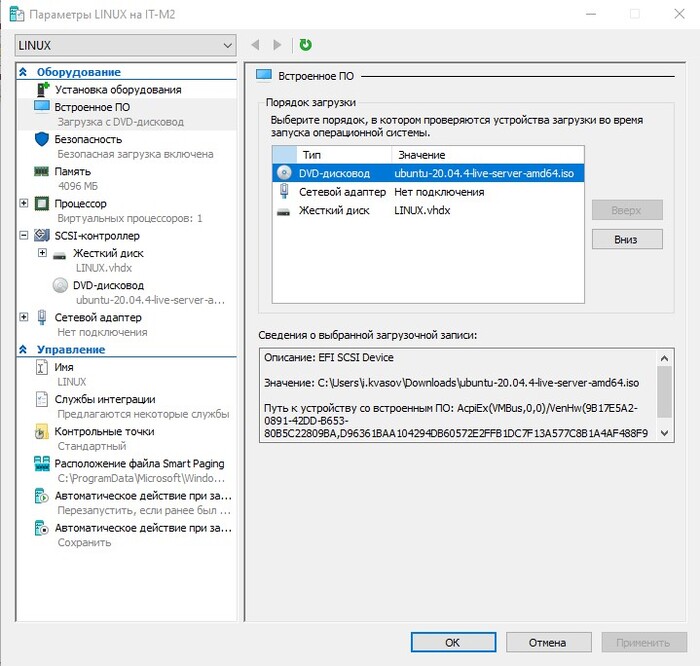Click the Встроенное ПО firmware icon in sidebar
The image size is (700, 666).
41,106
